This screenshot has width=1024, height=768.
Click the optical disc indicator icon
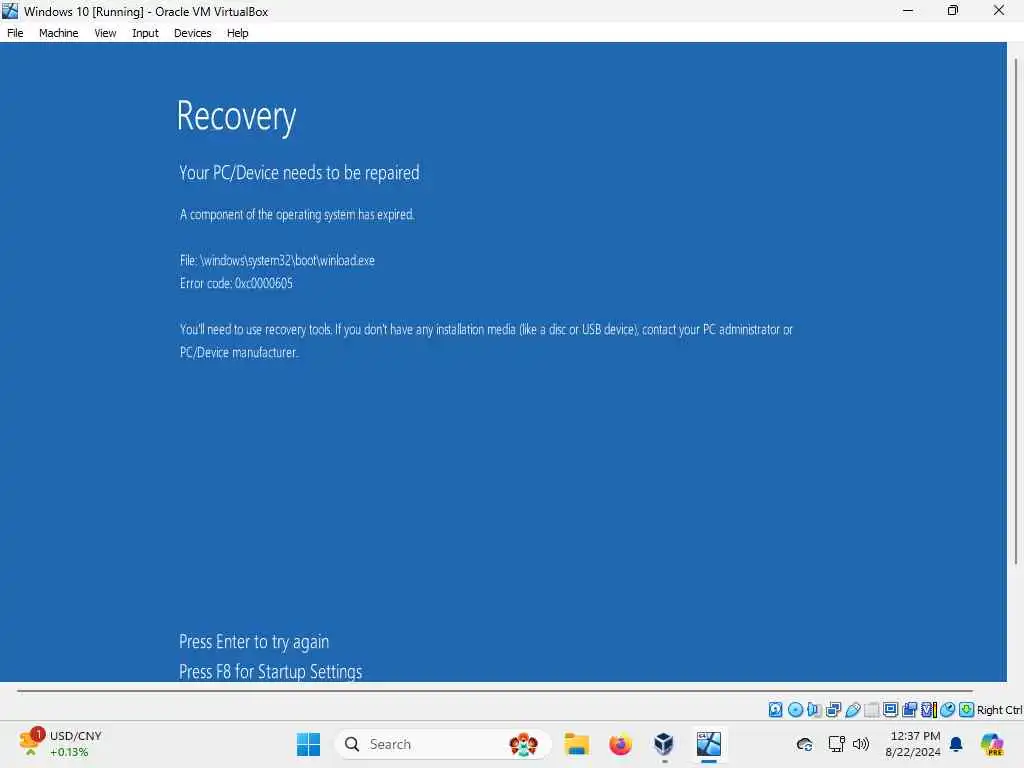795,709
